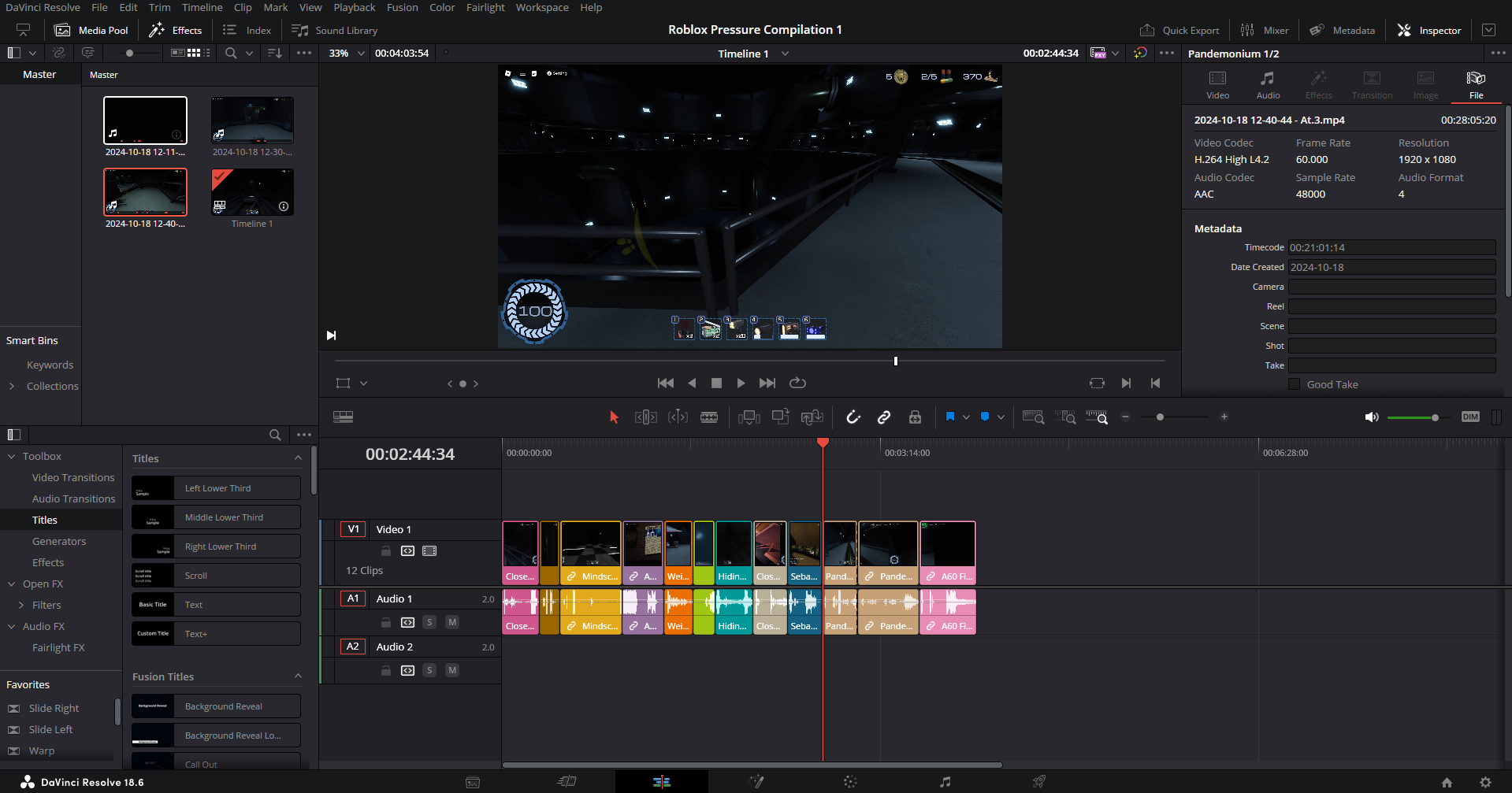Select the Blade Edit Mode tool
Viewport: 1512px width, 793px height.
pos(709,417)
